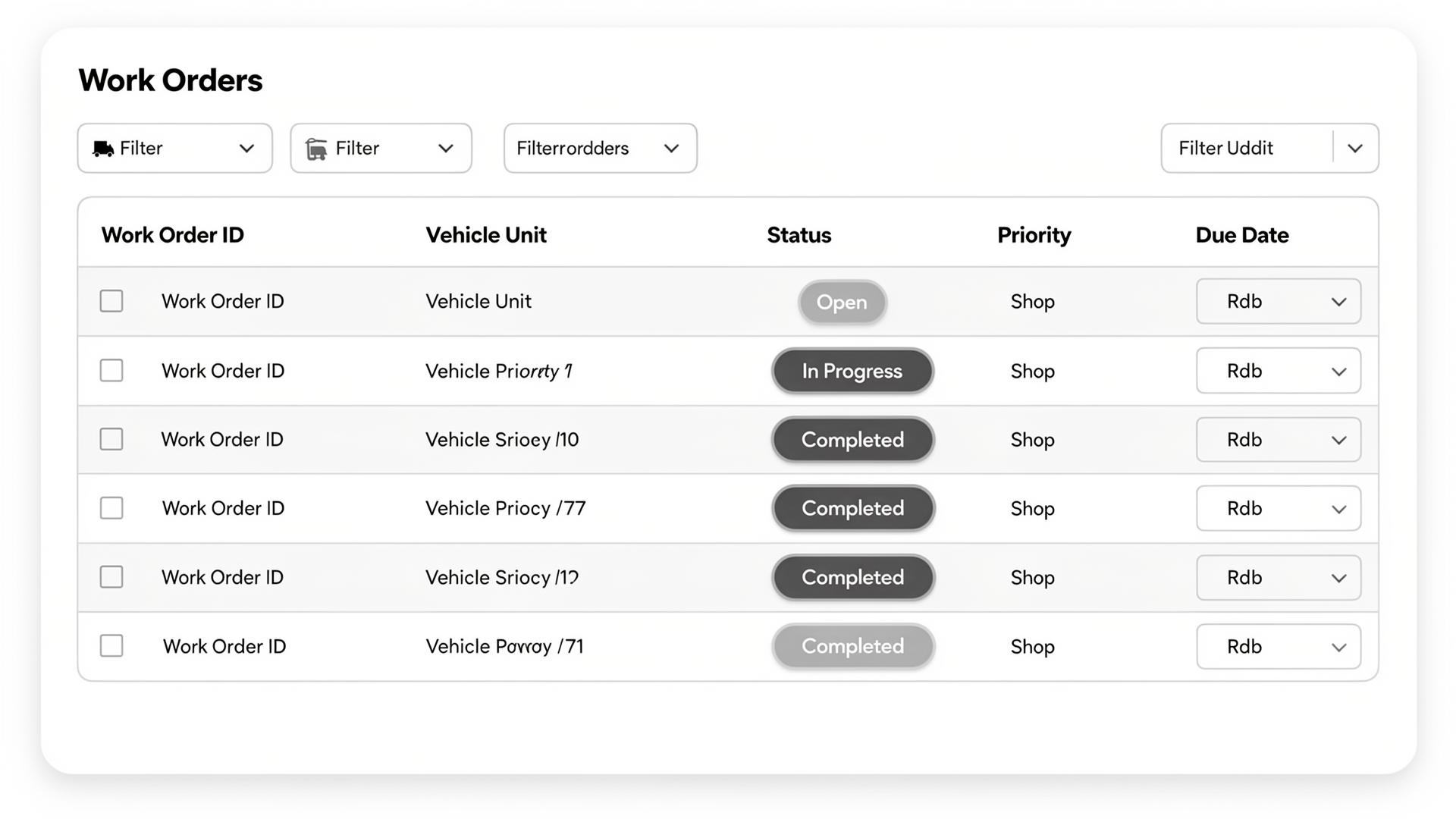Click the truck icon in first Filter dropdown

tap(103, 149)
